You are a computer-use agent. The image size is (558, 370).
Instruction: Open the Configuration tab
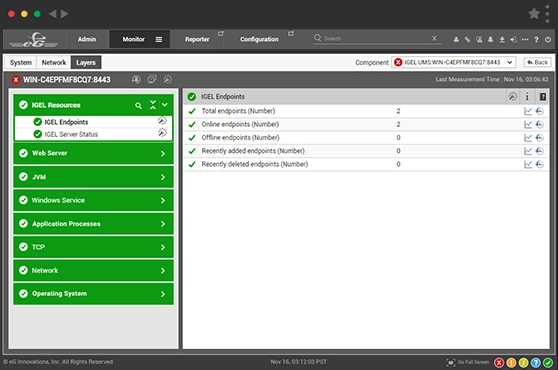pos(259,39)
